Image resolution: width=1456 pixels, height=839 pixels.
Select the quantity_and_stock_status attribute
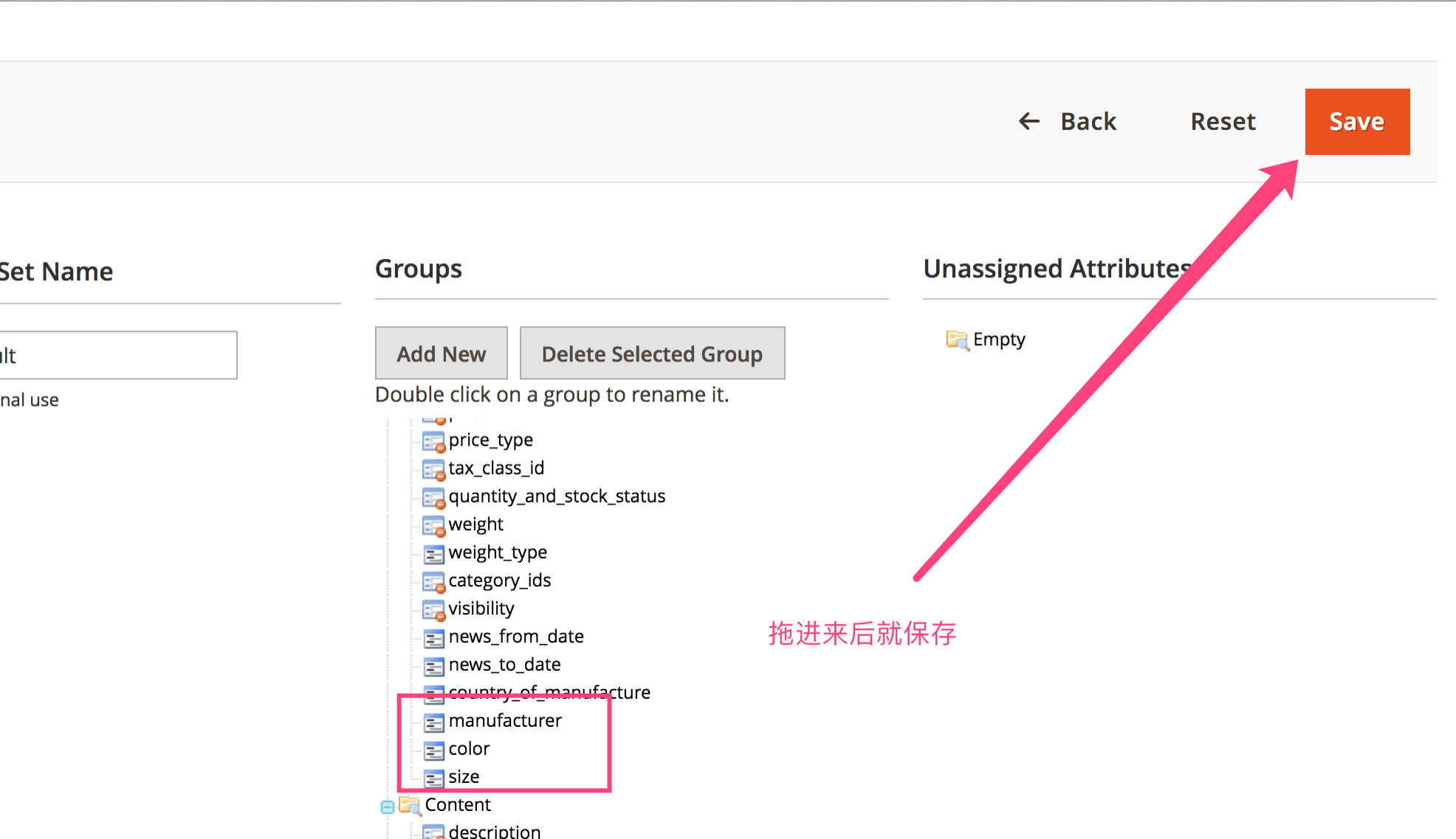point(556,497)
